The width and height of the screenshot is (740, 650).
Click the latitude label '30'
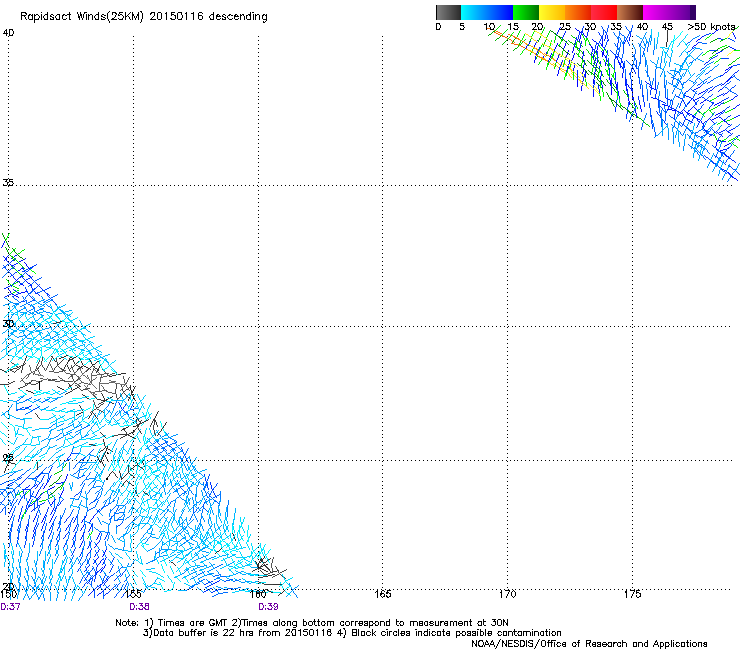pos(8,323)
